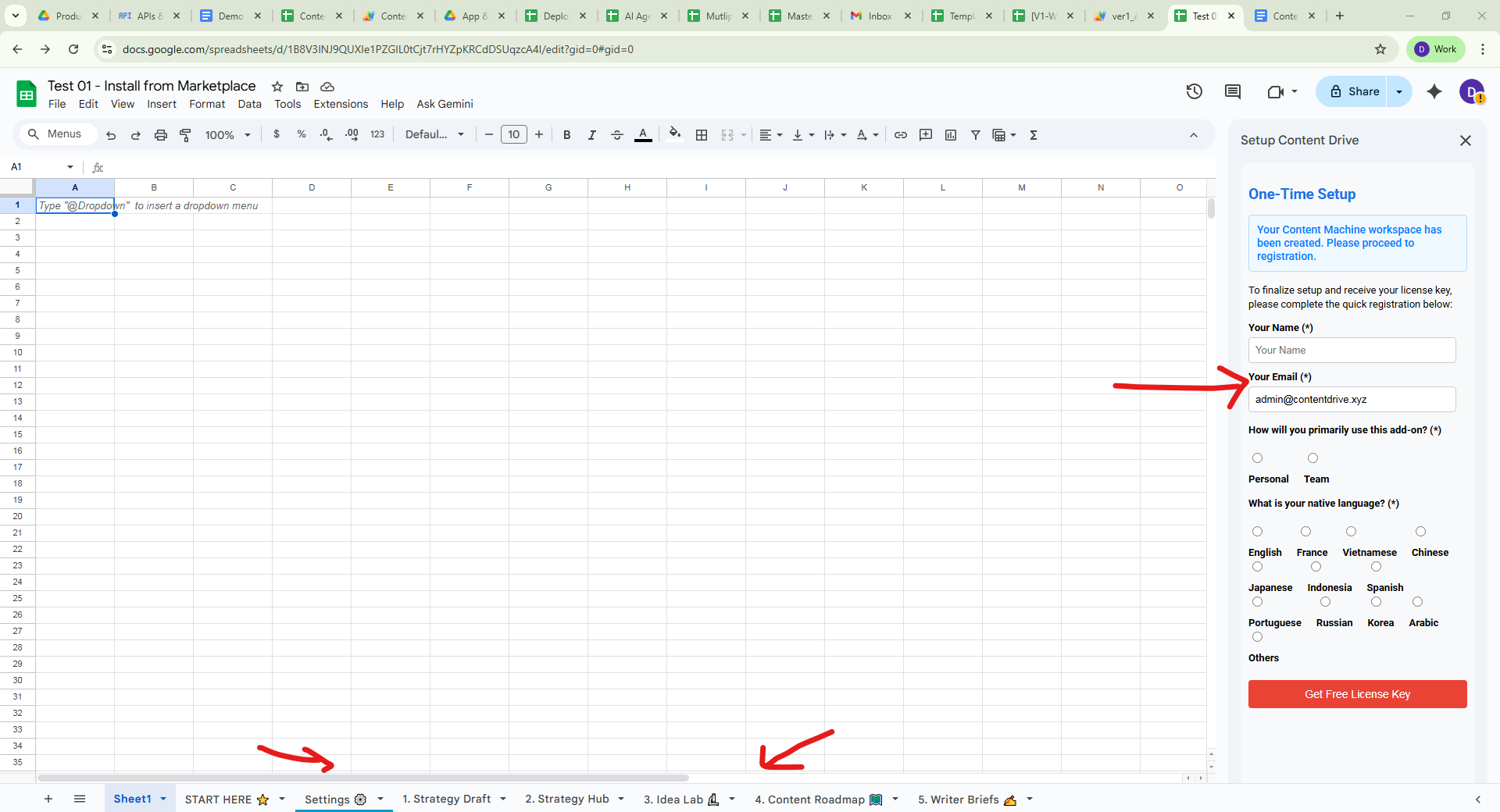The width and height of the screenshot is (1500, 812).
Task: Click the Your Email input field
Action: [x=1352, y=400]
